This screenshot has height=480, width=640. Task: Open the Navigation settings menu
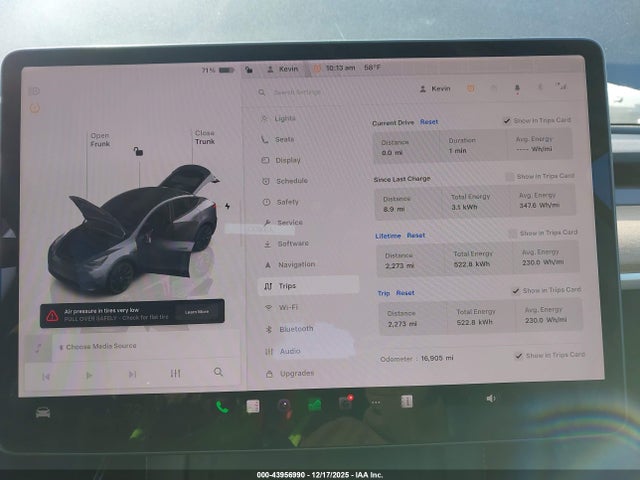click(x=290, y=264)
